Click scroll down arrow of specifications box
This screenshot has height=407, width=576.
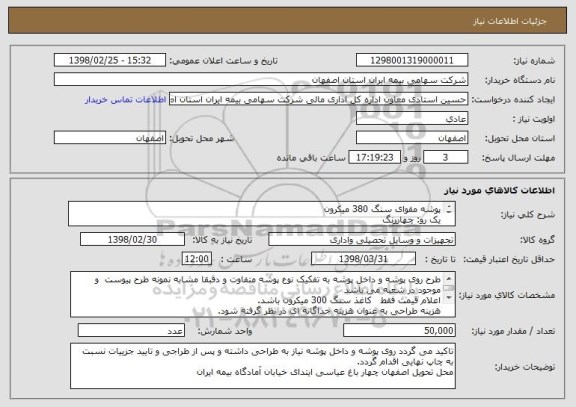point(449,298)
